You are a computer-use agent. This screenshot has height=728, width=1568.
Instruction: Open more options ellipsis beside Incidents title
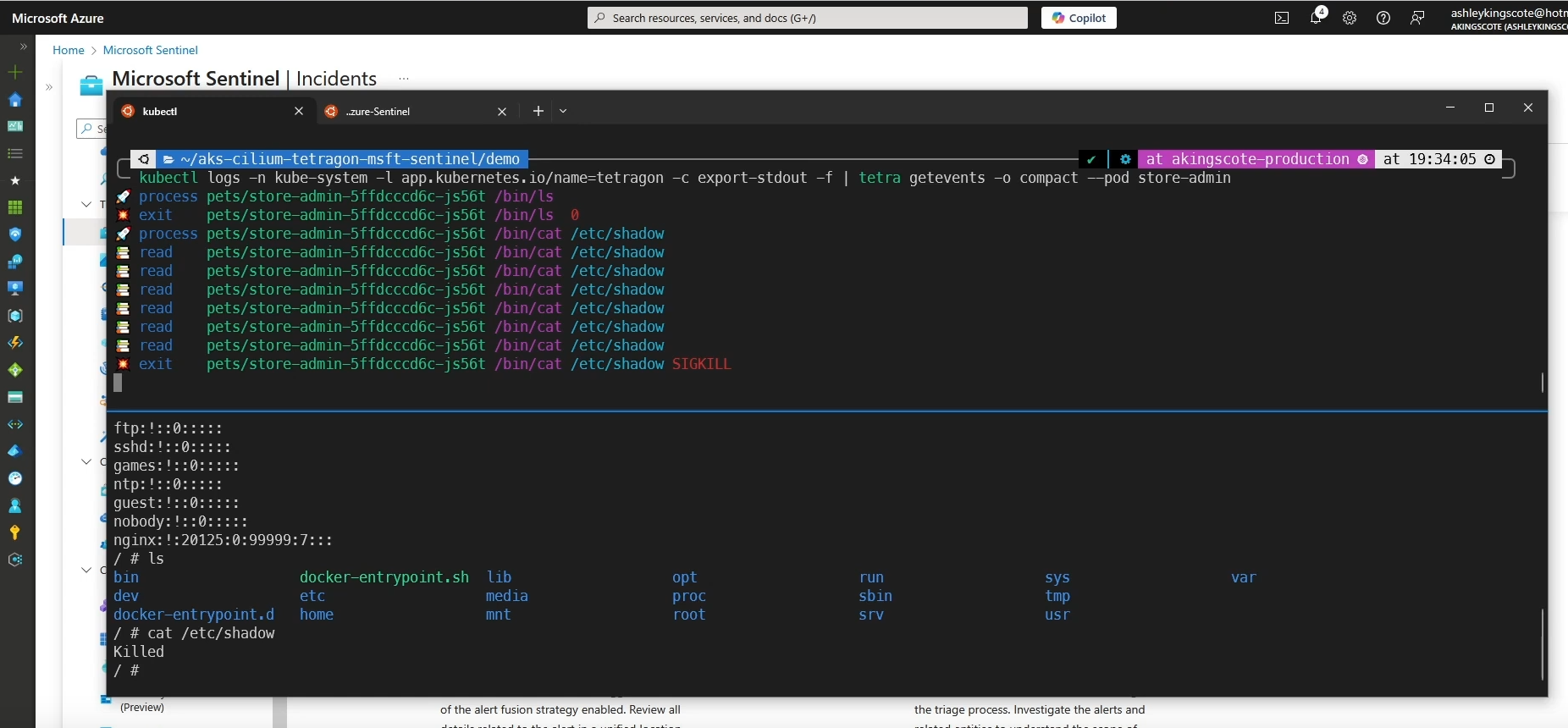coord(404,79)
